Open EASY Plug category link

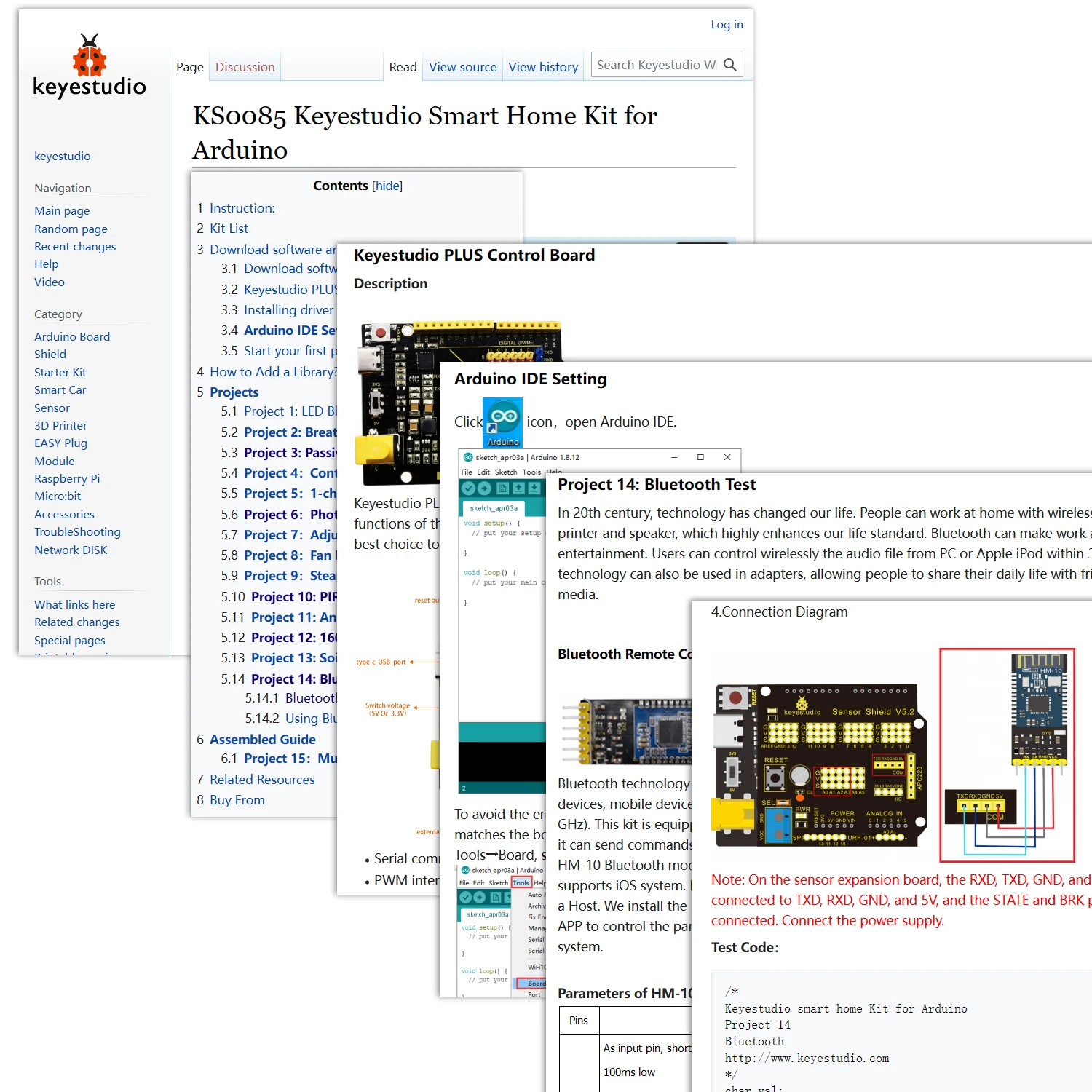pos(60,443)
